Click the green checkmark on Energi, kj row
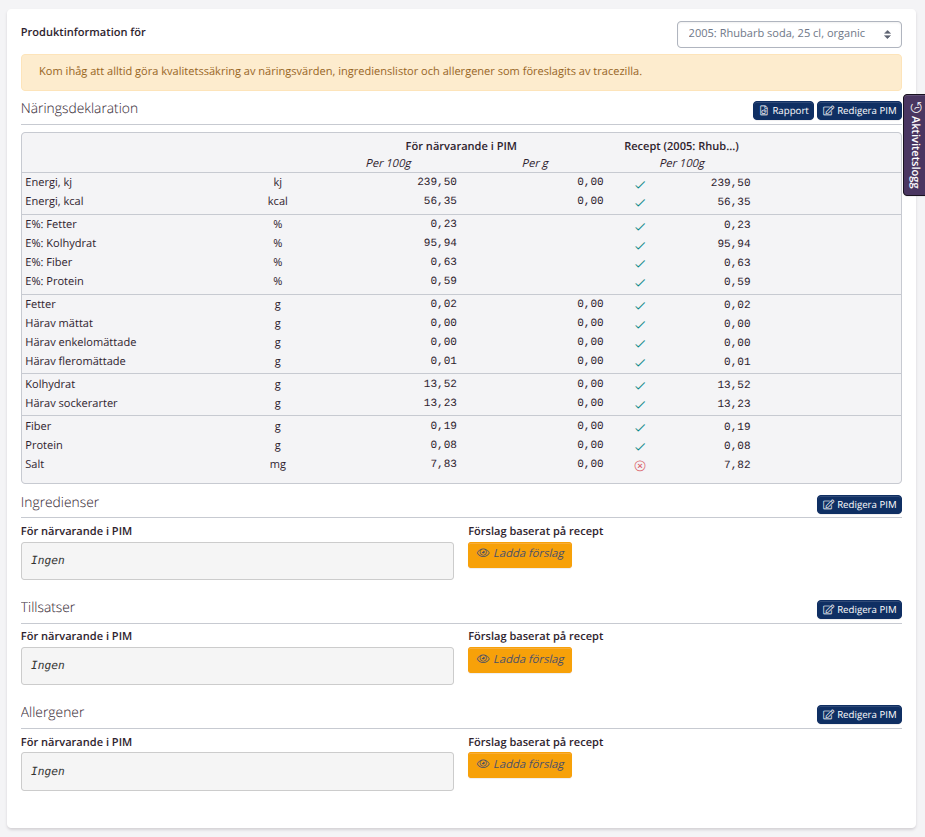The height and width of the screenshot is (837, 925). click(640, 183)
